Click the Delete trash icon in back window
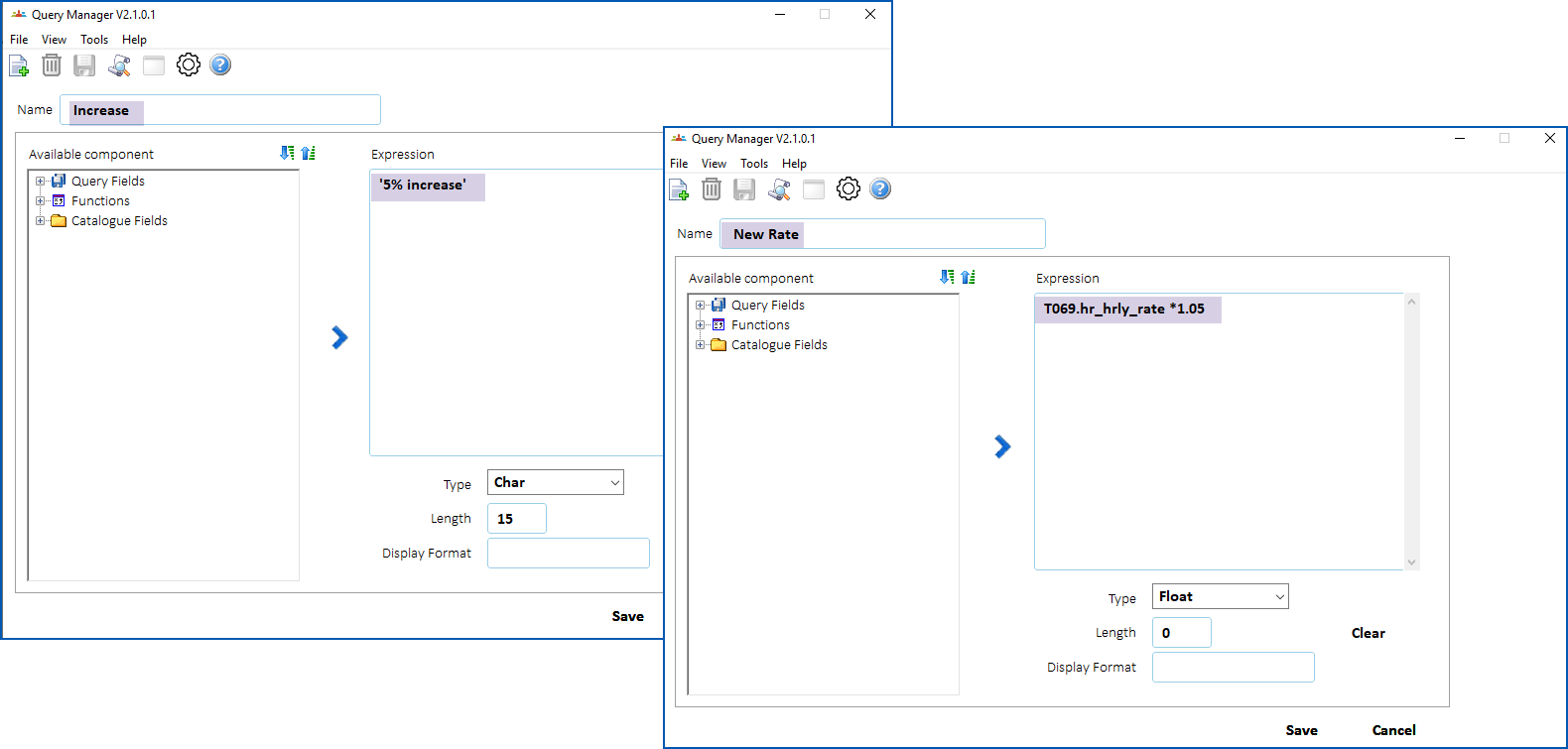 (x=52, y=65)
